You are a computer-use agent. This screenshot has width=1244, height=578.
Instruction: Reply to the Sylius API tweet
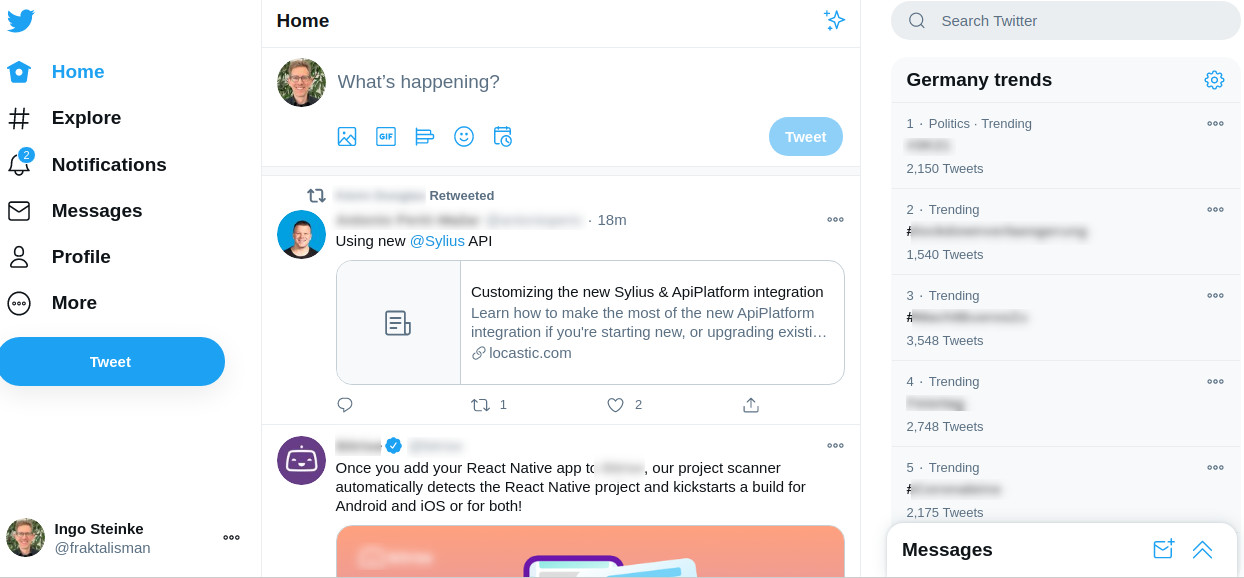(x=345, y=405)
